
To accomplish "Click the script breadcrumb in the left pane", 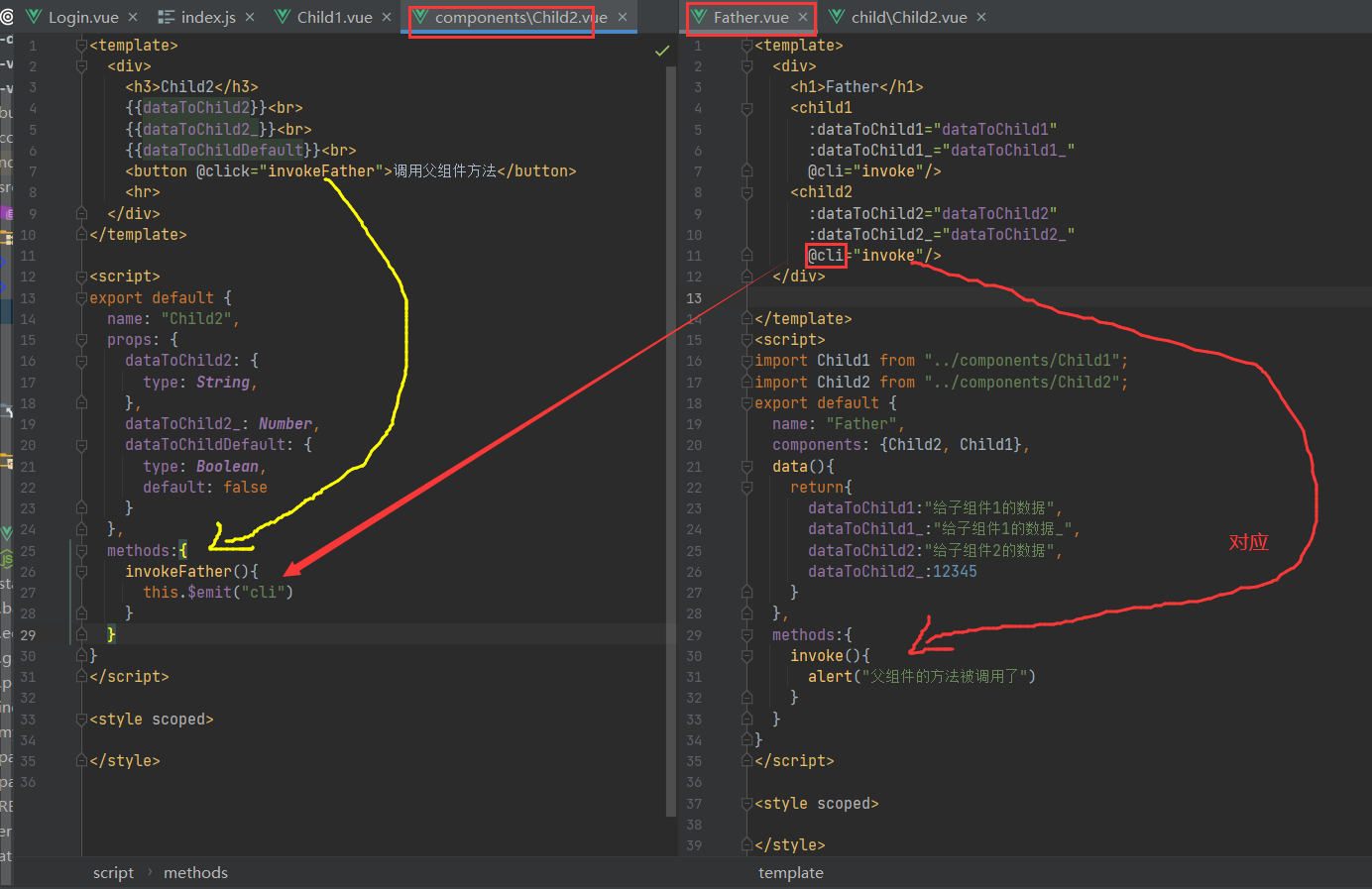I will [x=113, y=872].
